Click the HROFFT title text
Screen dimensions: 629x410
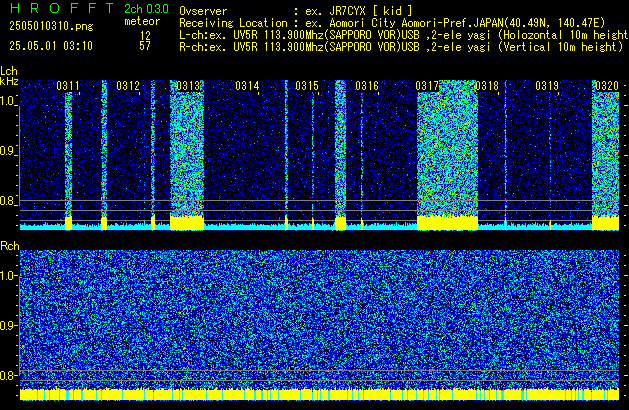(x=61, y=8)
